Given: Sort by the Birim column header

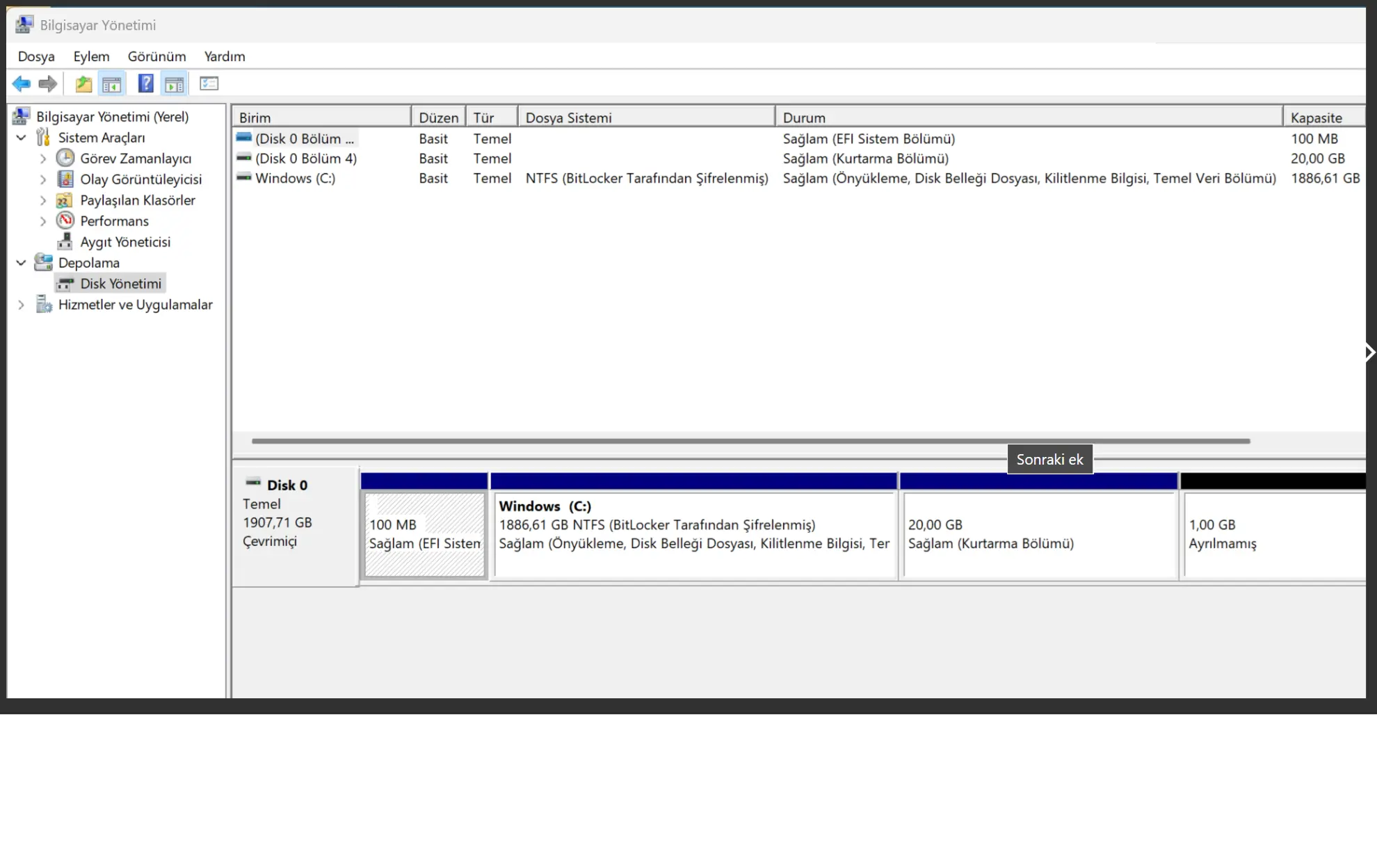Looking at the screenshot, I should (321, 118).
